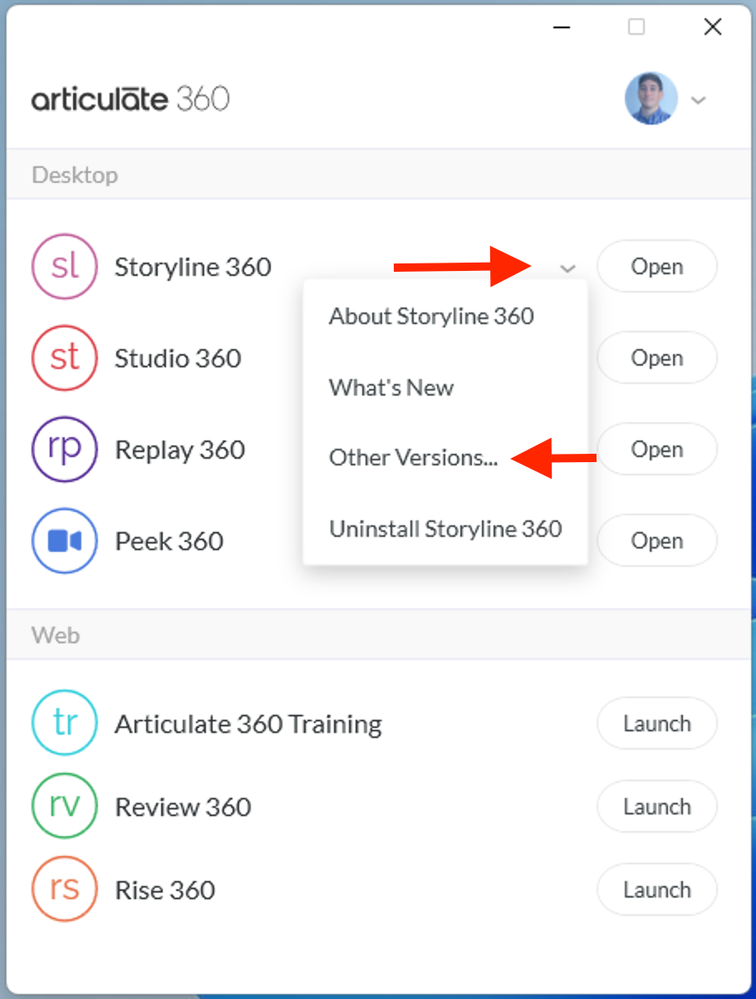The width and height of the screenshot is (756, 999).
Task: Launch Review 360
Action: 657,807
